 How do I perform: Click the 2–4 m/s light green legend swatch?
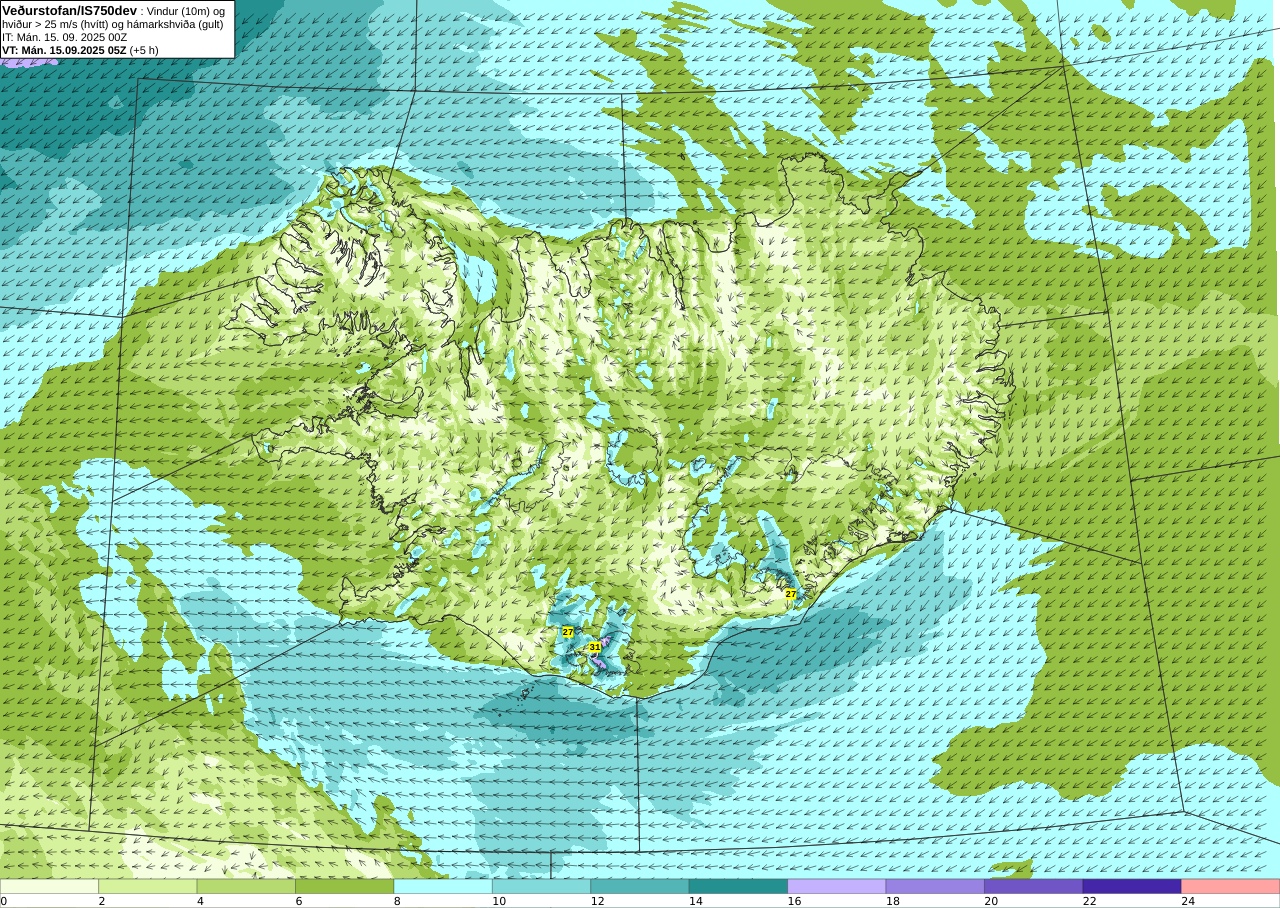pos(148,886)
